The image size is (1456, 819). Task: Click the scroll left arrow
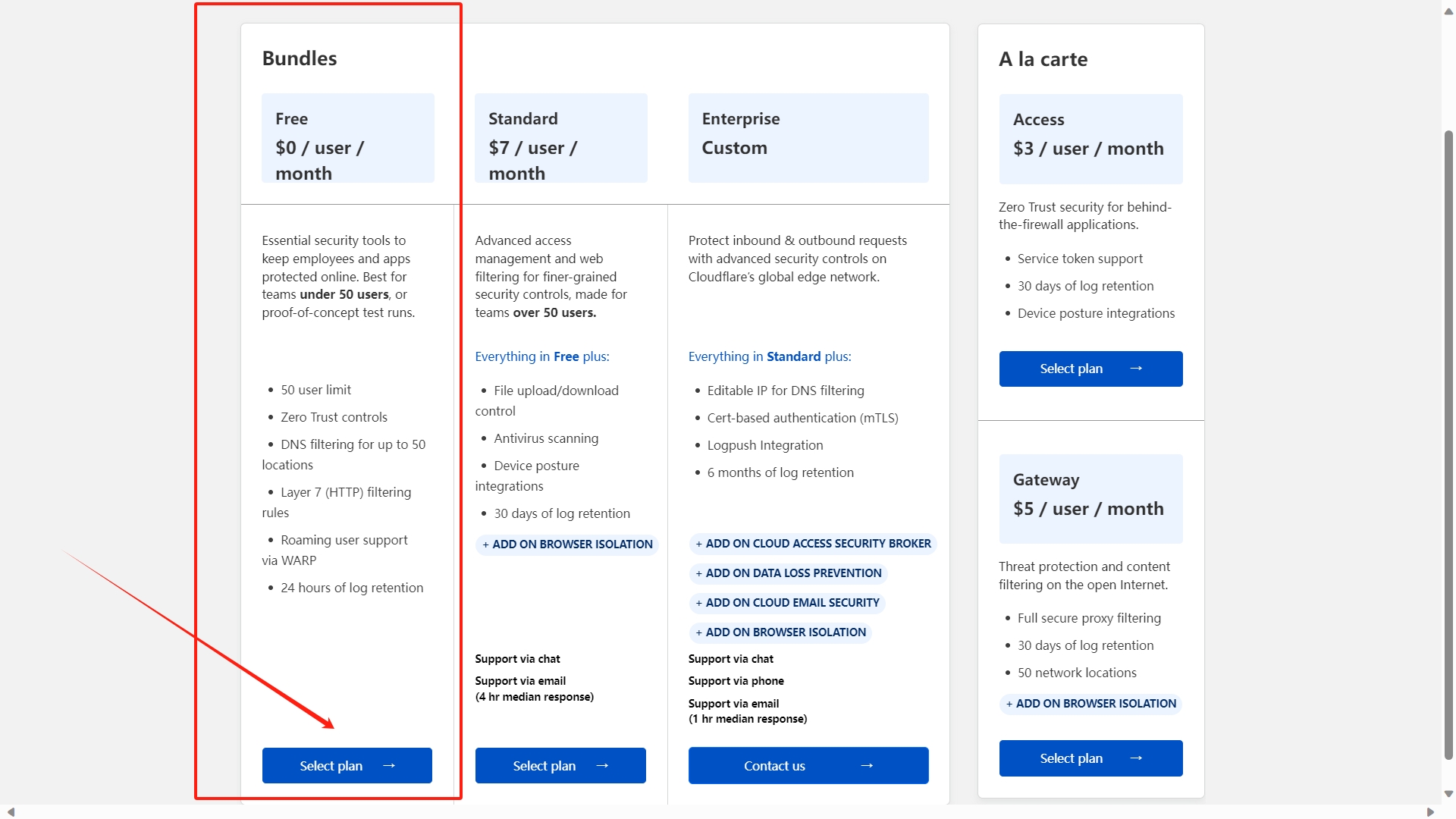pos(11,812)
